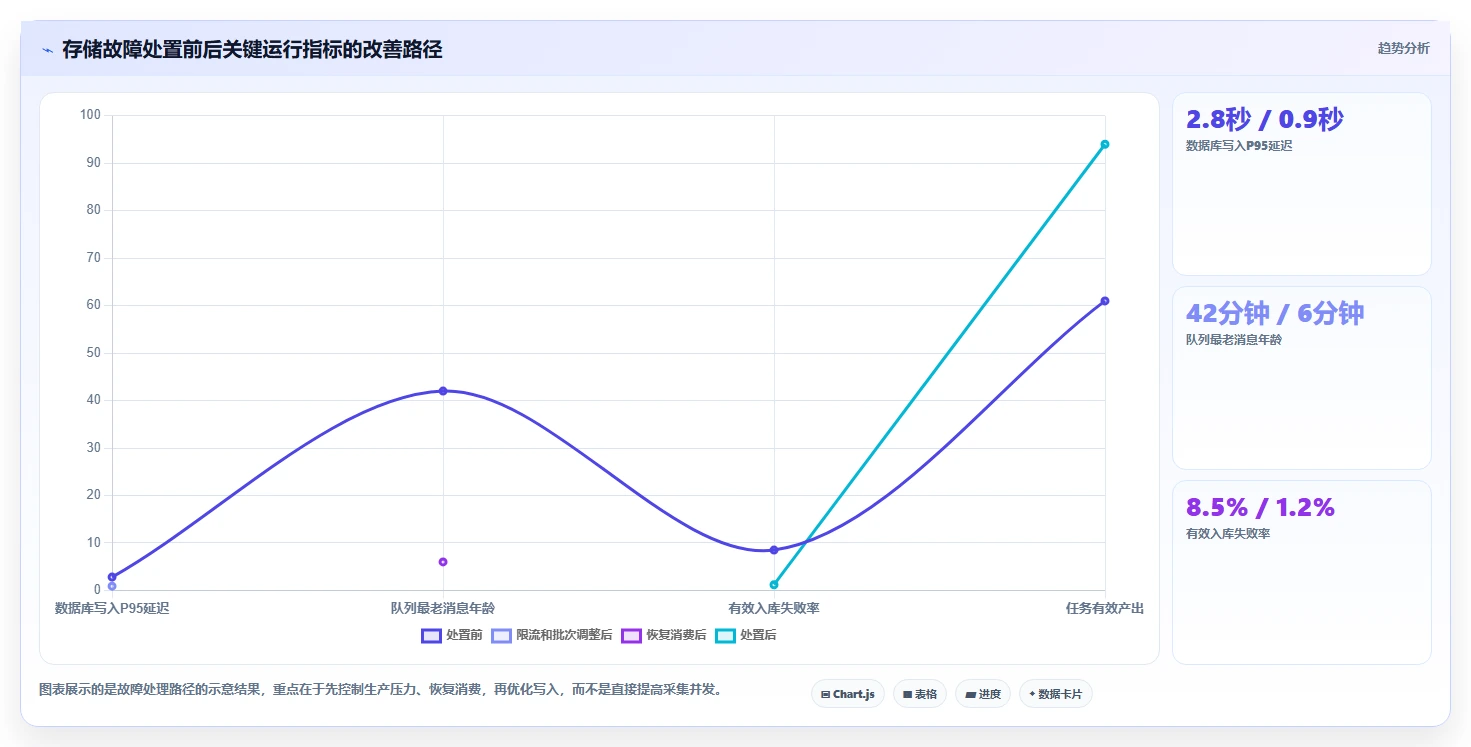Click the 表格 tag
1471x747 pixels.
pyautogui.click(x=920, y=694)
